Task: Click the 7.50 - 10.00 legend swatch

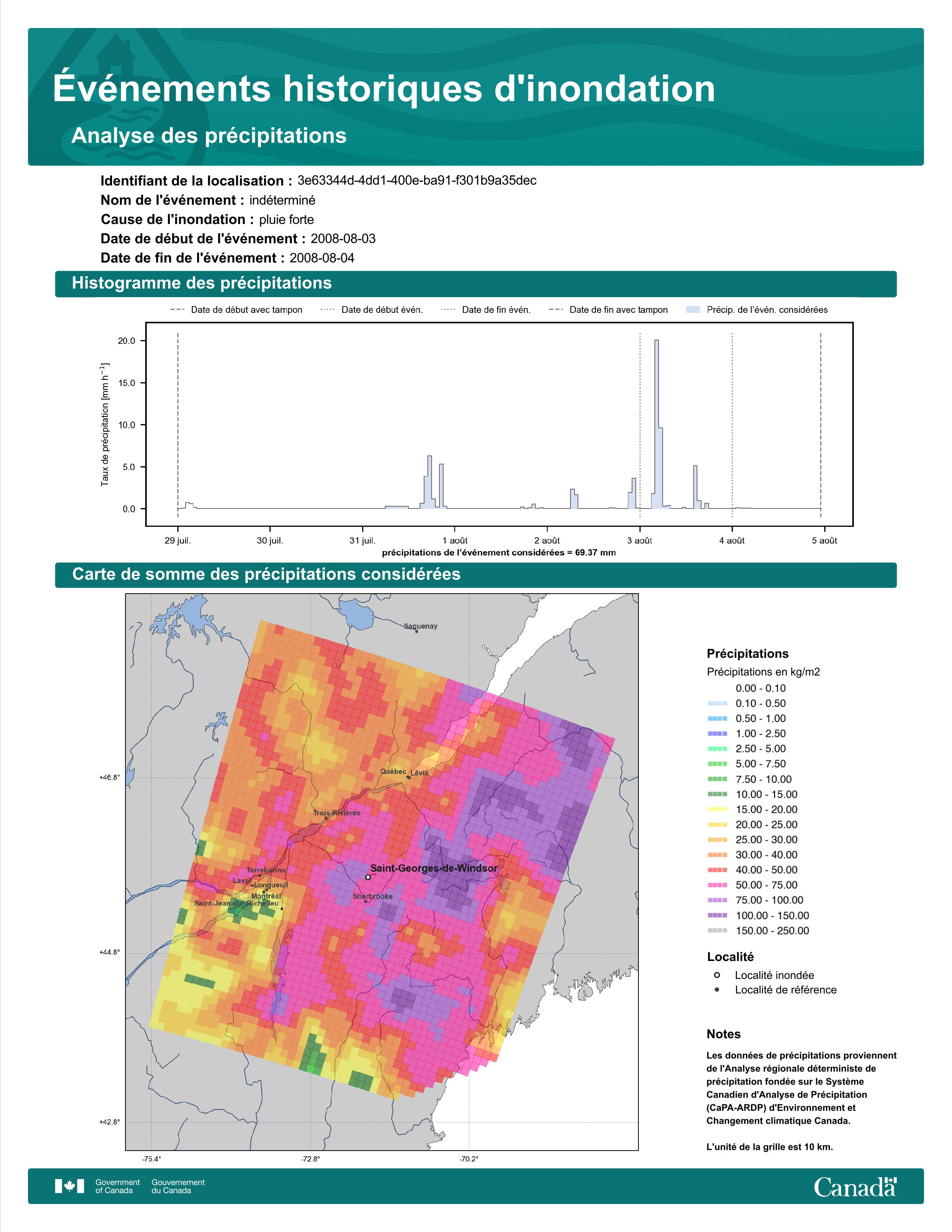Action: click(x=717, y=779)
